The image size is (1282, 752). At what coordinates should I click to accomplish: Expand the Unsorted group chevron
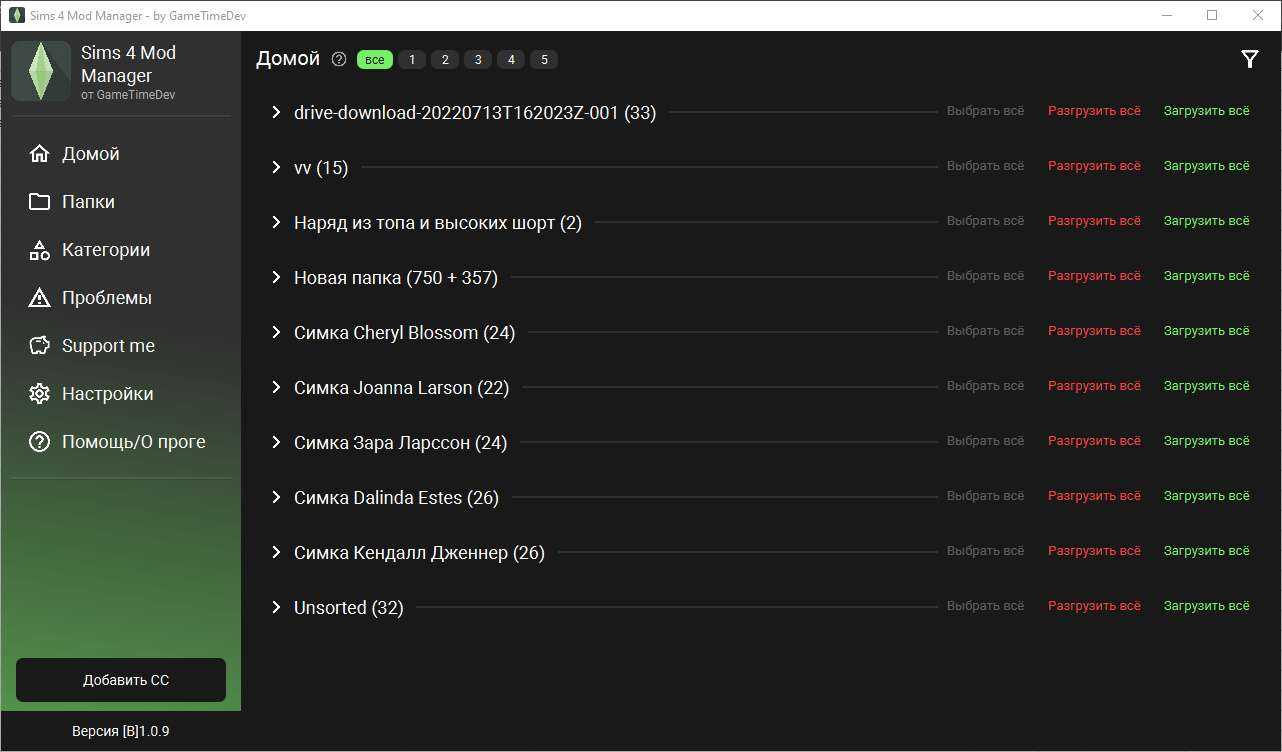tap(277, 607)
